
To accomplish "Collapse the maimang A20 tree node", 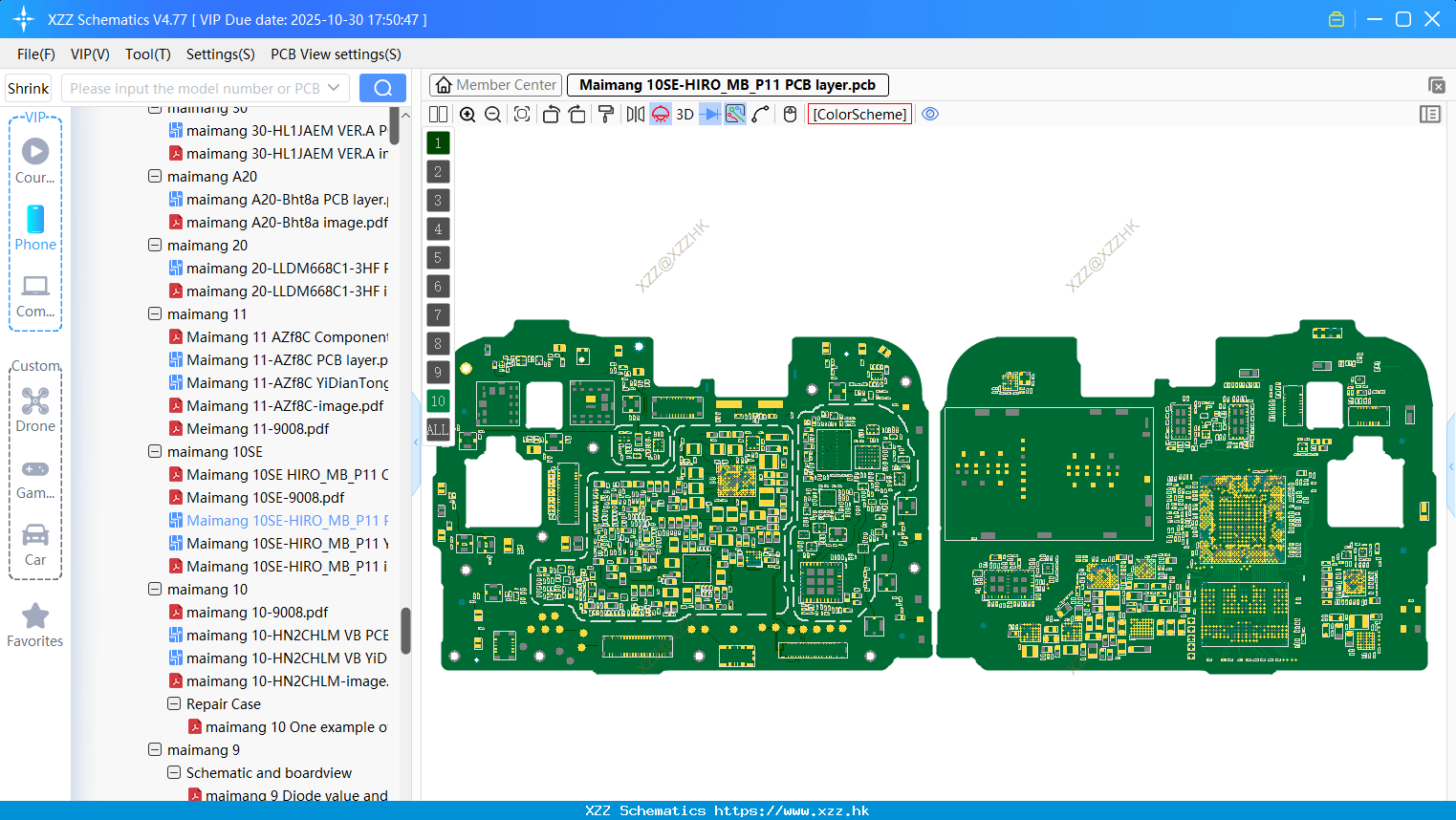I will [155, 176].
